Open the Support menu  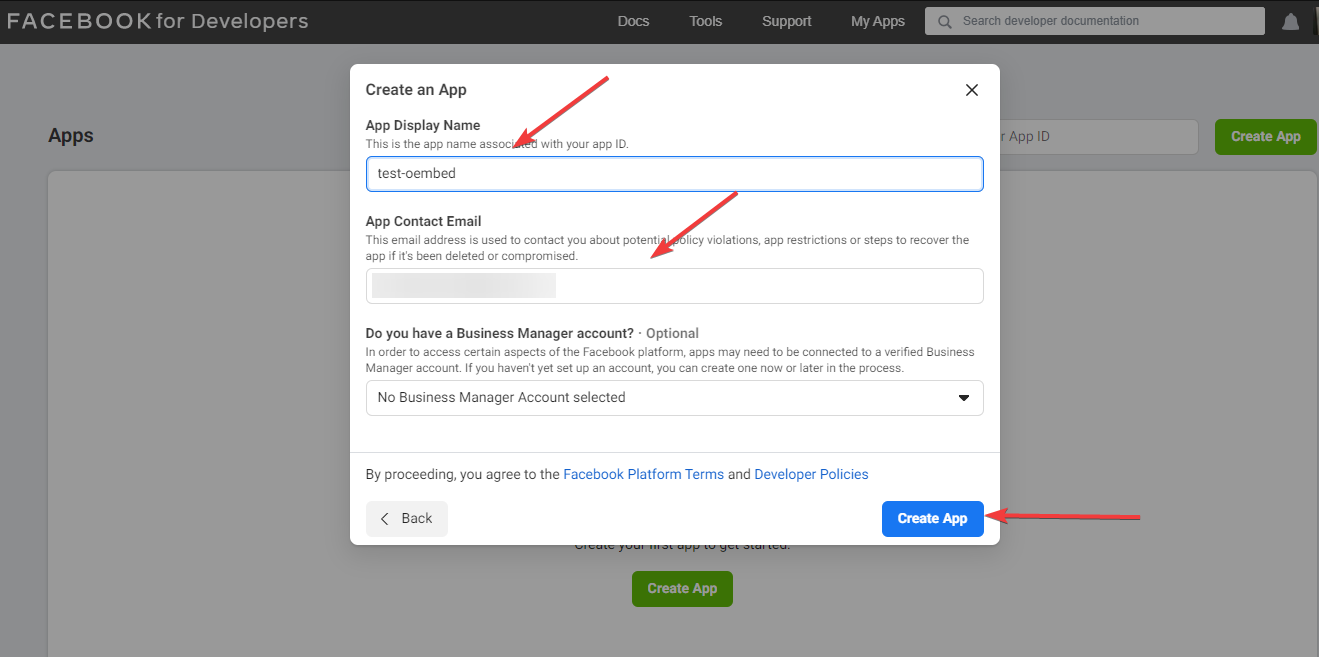coord(786,21)
